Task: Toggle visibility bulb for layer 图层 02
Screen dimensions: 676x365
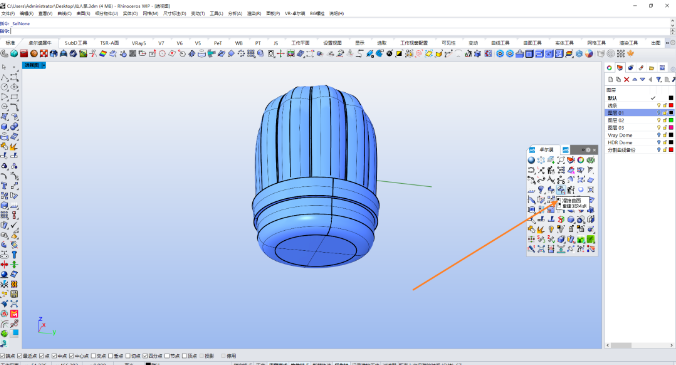Action: tap(659, 120)
